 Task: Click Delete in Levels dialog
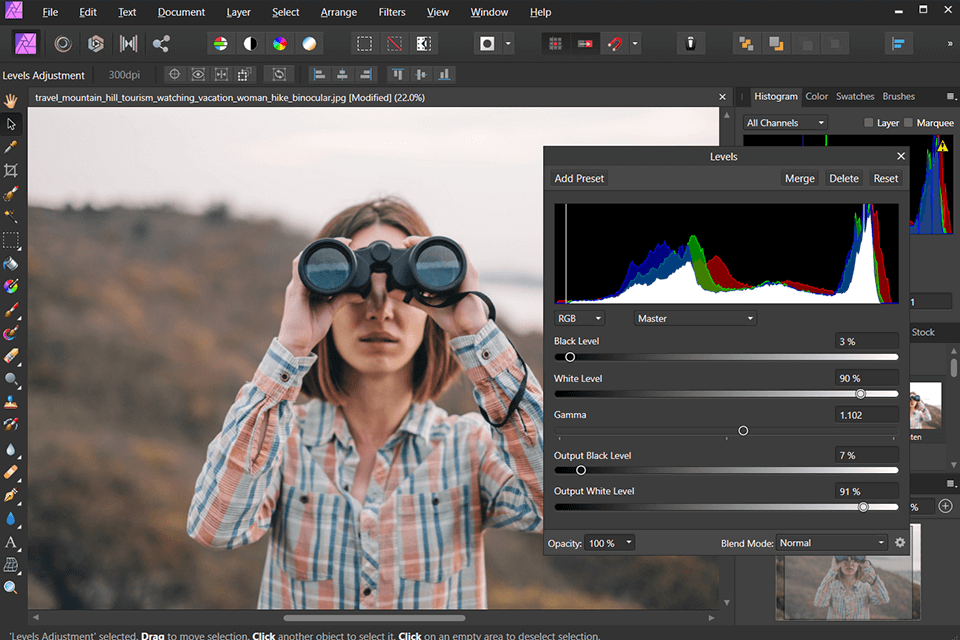click(844, 178)
